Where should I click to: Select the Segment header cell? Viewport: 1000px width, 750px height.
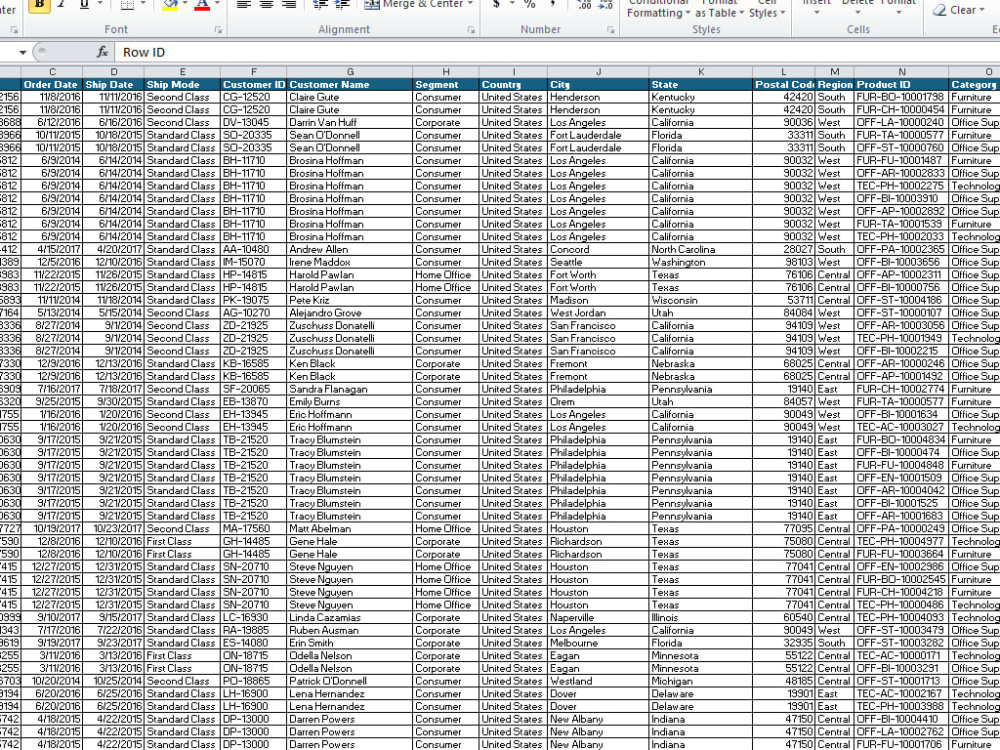click(446, 84)
